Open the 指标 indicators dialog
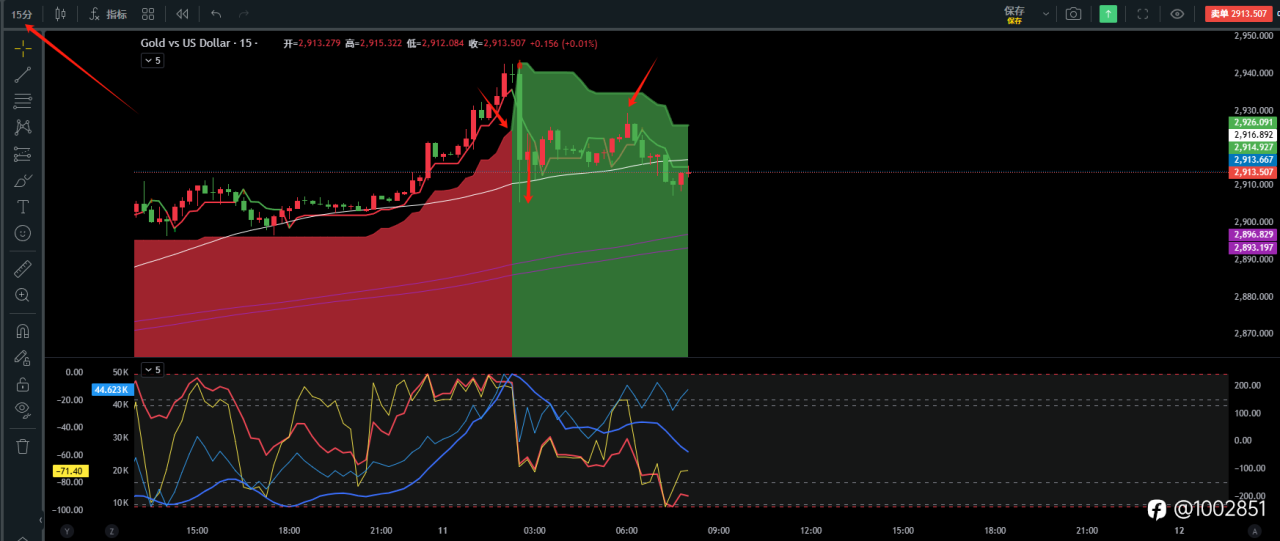This screenshot has height=541, width=1280. (x=108, y=14)
